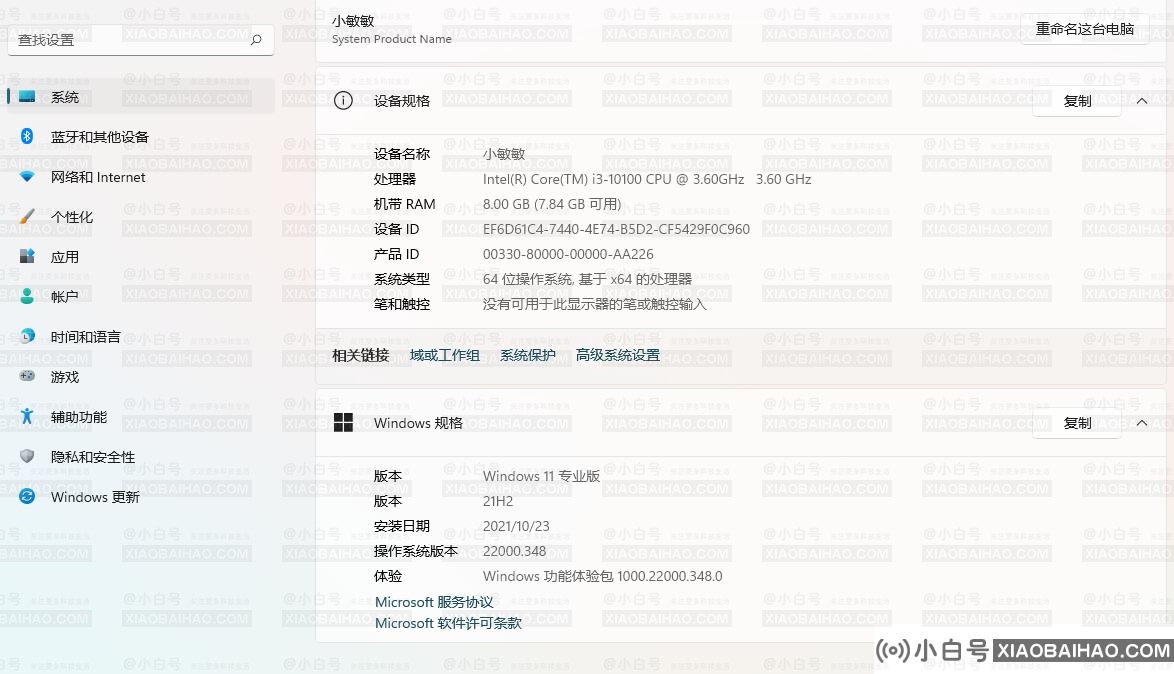
Task: Click the Apps icon in sidebar
Action: [27, 256]
